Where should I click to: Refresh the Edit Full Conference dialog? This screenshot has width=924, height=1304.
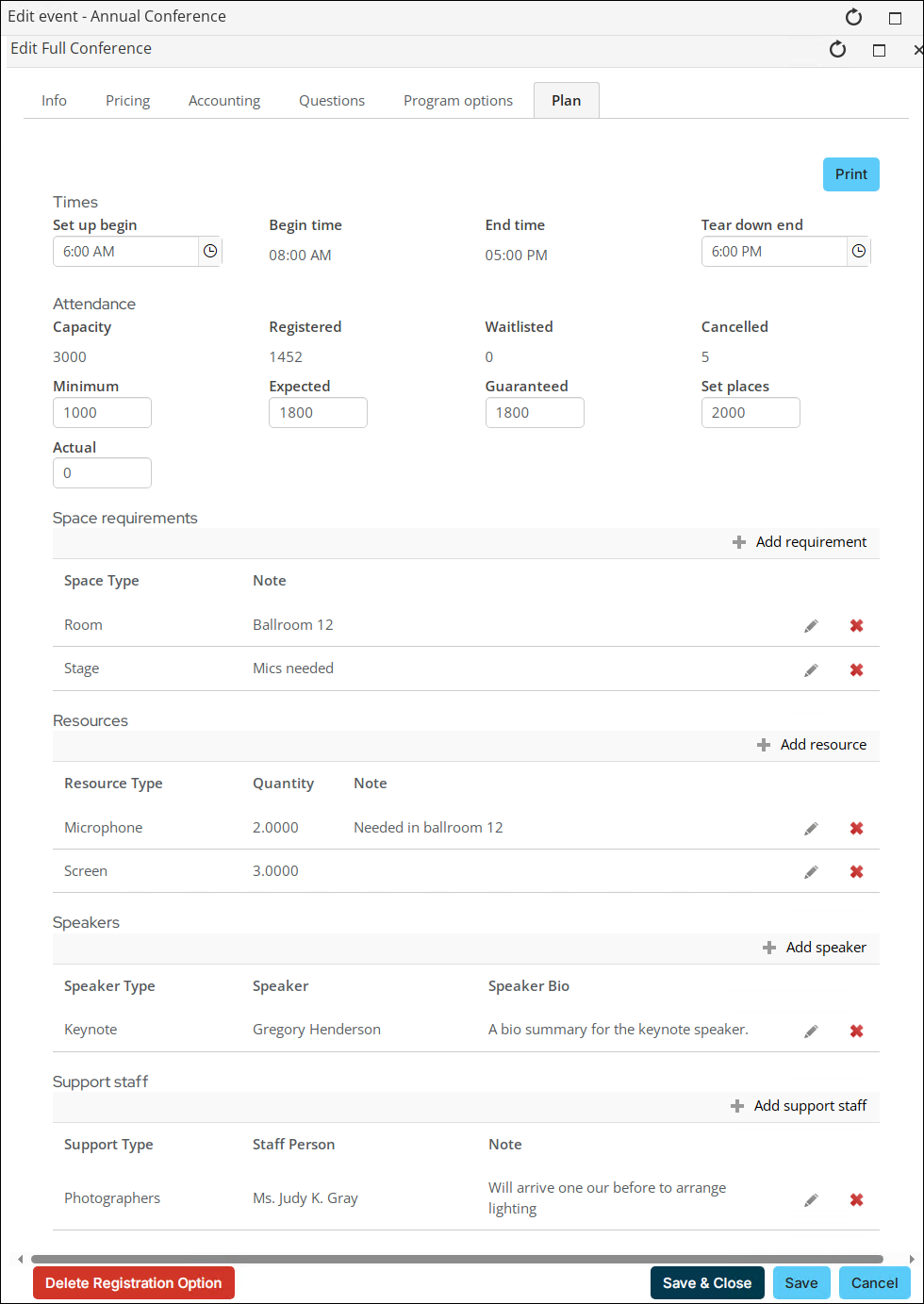point(837,49)
